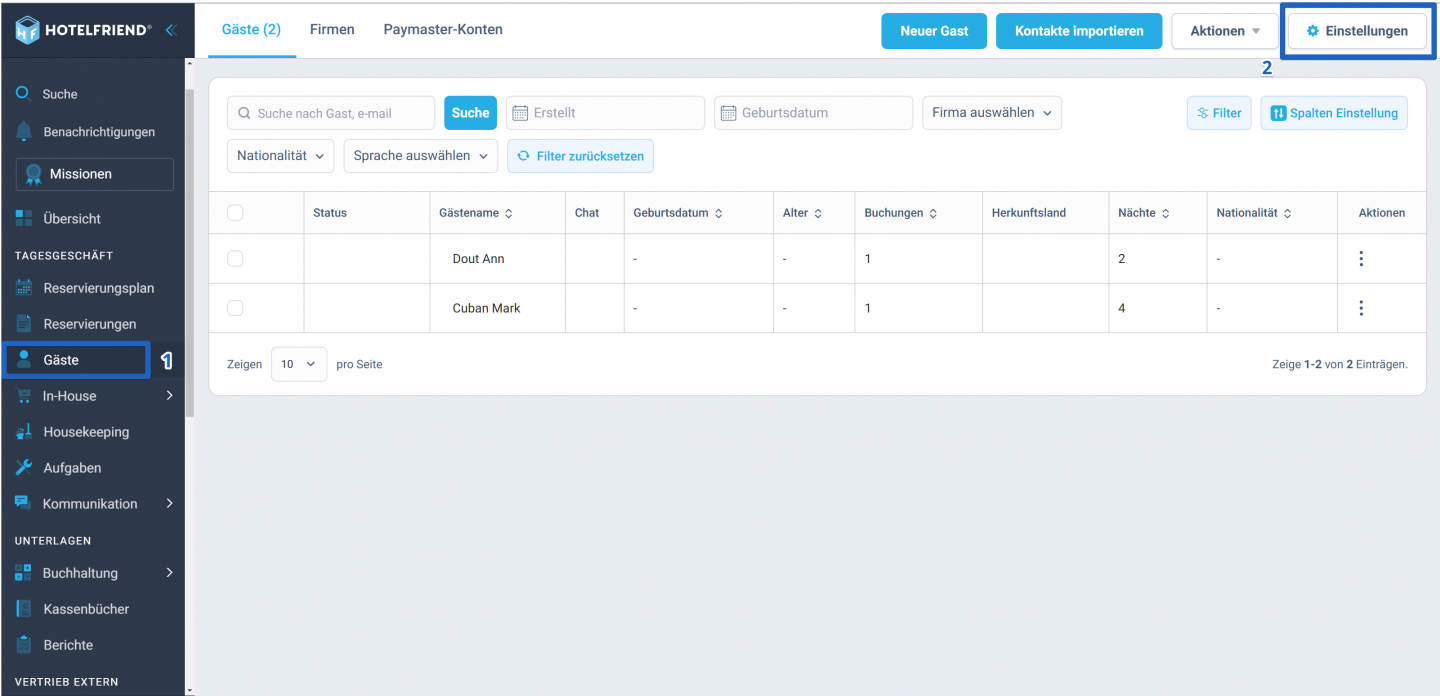Switch to Firmen tab

(332, 30)
